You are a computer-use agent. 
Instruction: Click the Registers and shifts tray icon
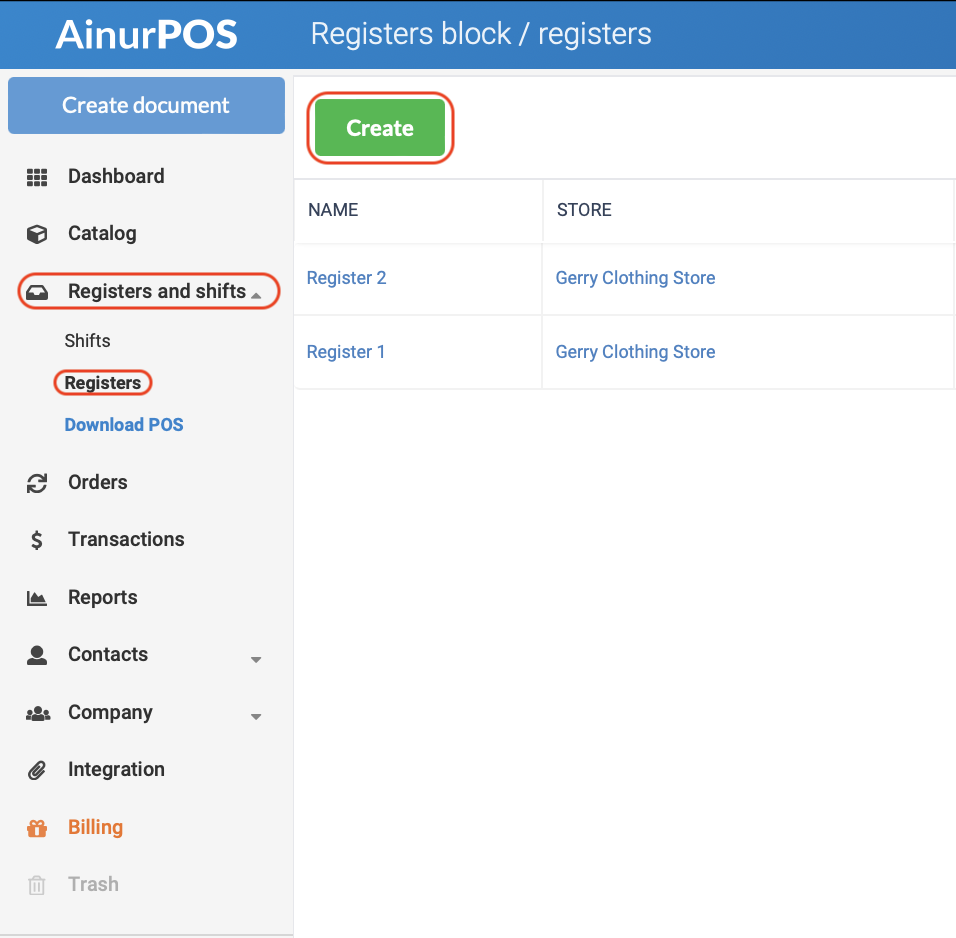pyautogui.click(x=37, y=292)
